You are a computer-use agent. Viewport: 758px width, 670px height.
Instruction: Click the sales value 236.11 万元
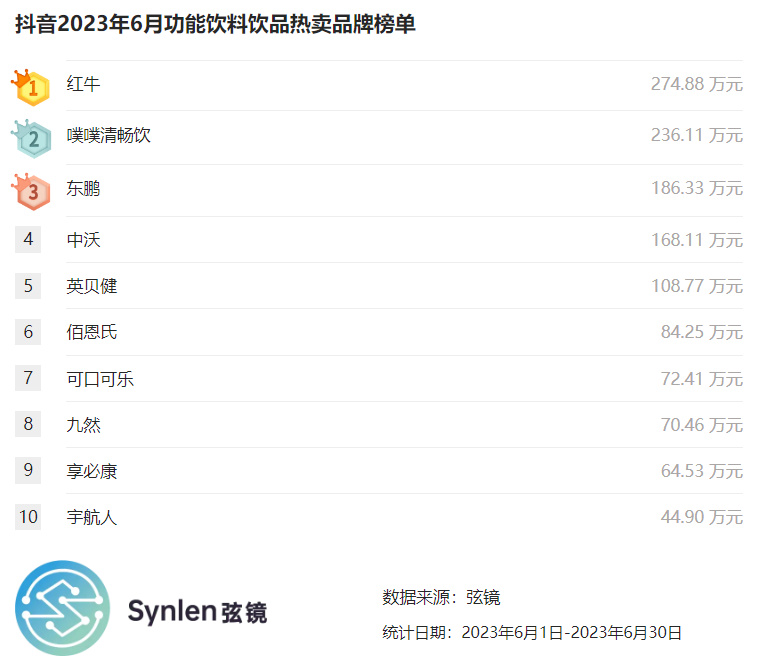697,135
